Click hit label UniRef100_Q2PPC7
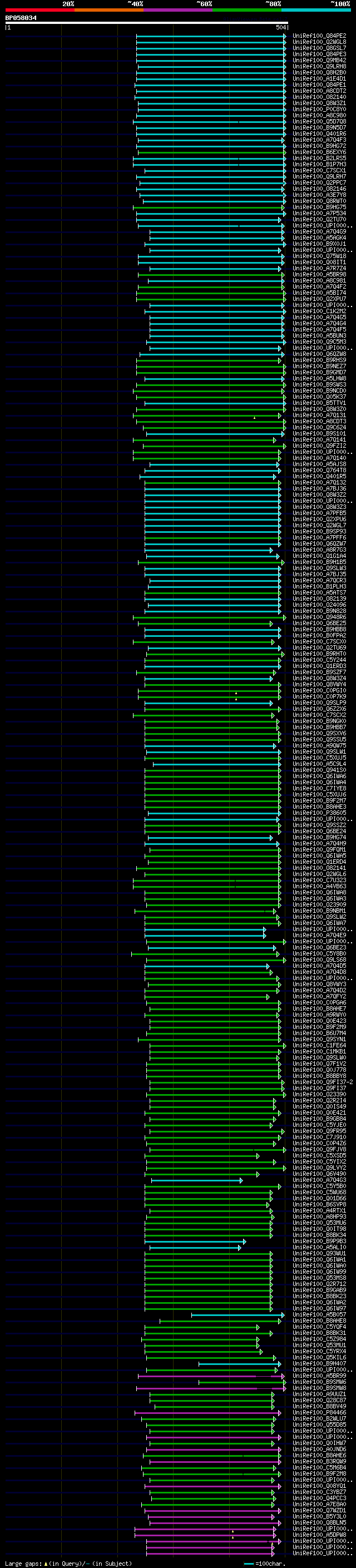Screen dimensions: 356x1568 tap(319, 182)
